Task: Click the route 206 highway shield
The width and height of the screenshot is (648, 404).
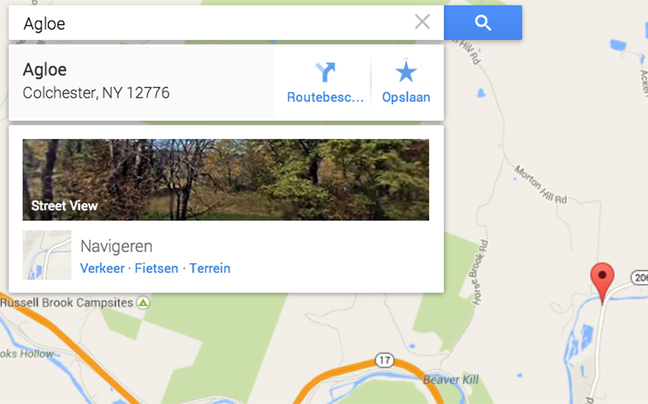Action: [640, 277]
